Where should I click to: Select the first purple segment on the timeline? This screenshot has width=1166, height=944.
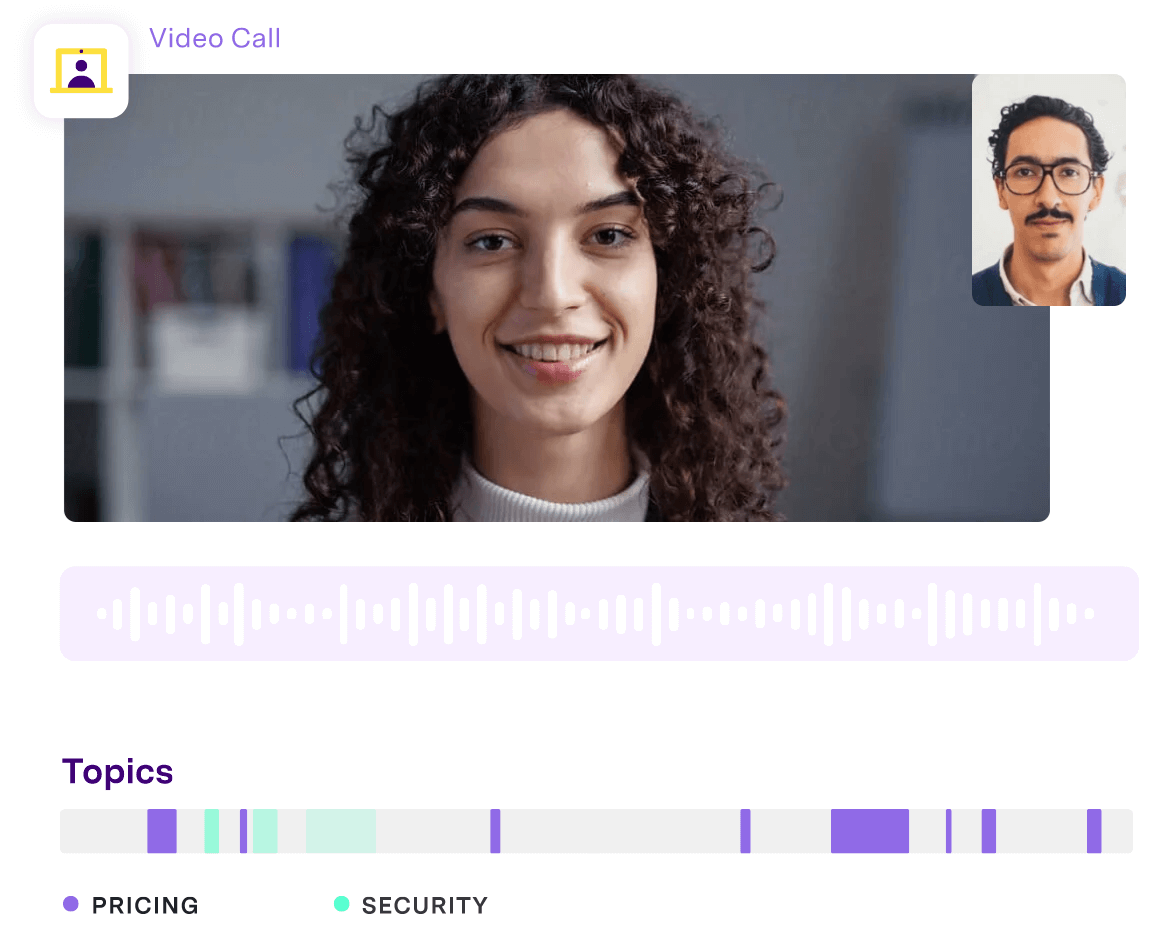tap(160, 831)
